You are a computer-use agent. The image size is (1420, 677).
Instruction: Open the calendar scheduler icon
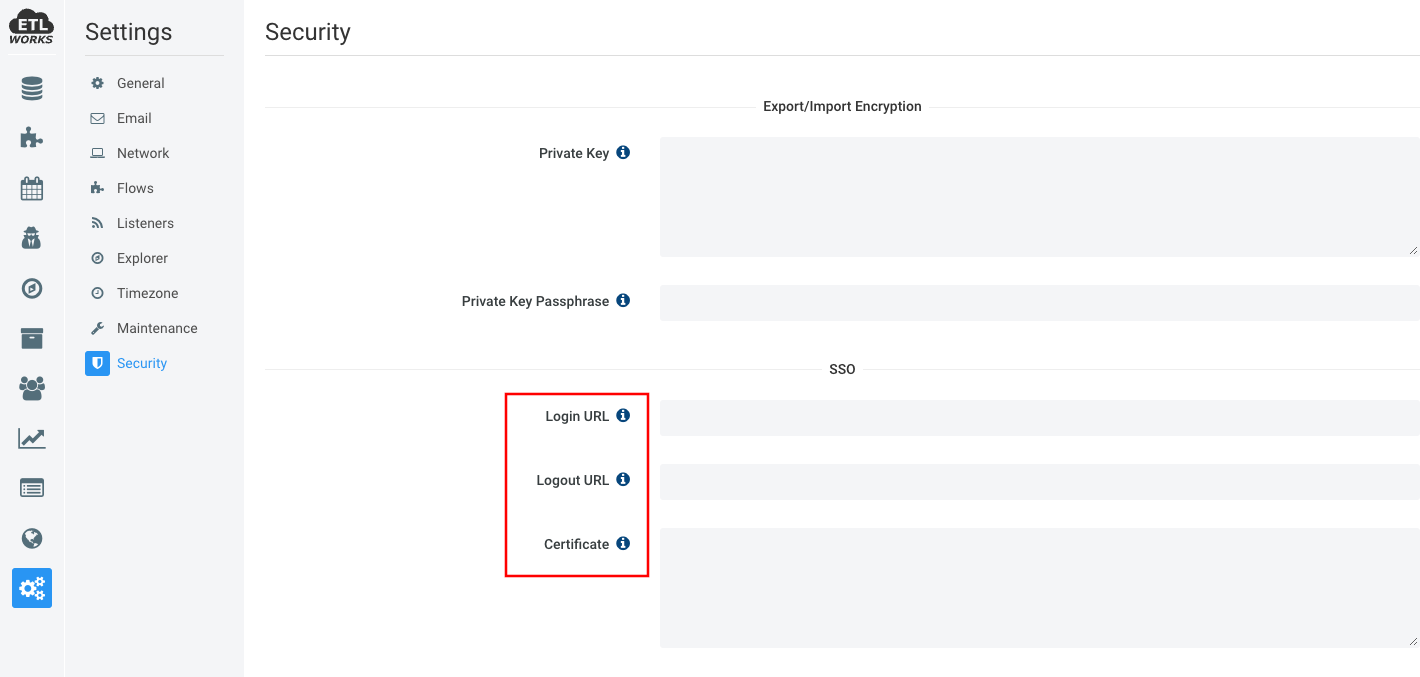[32, 188]
